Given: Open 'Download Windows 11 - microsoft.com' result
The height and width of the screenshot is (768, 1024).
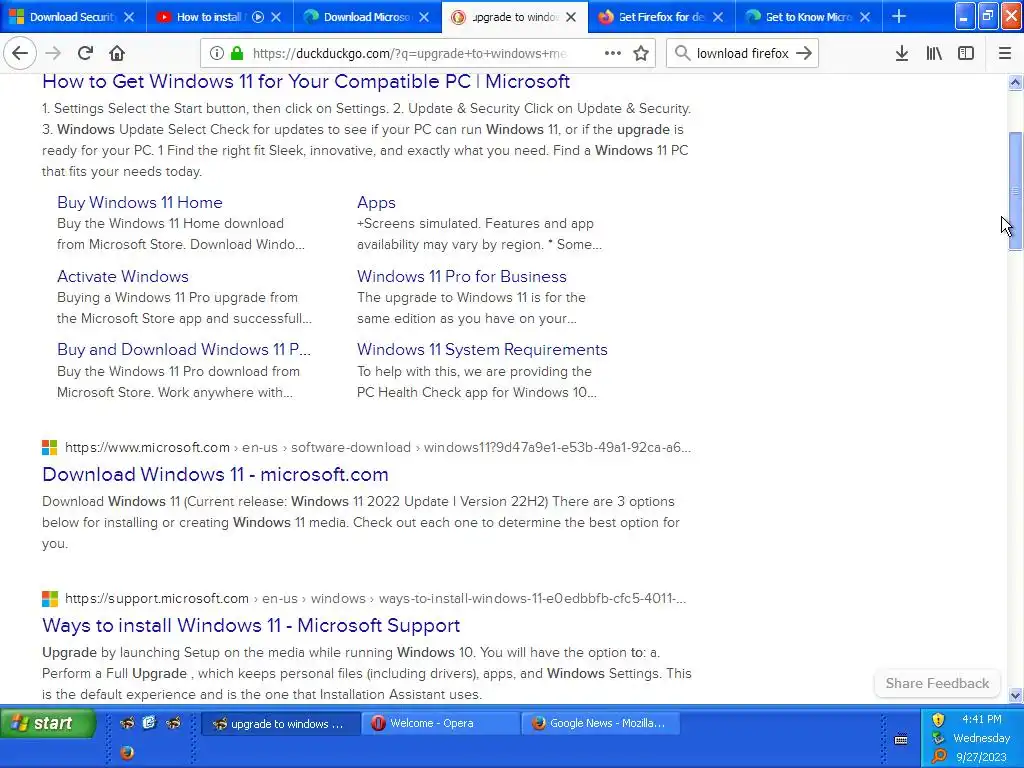Looking at the screenshot, I should click(215, 474).
